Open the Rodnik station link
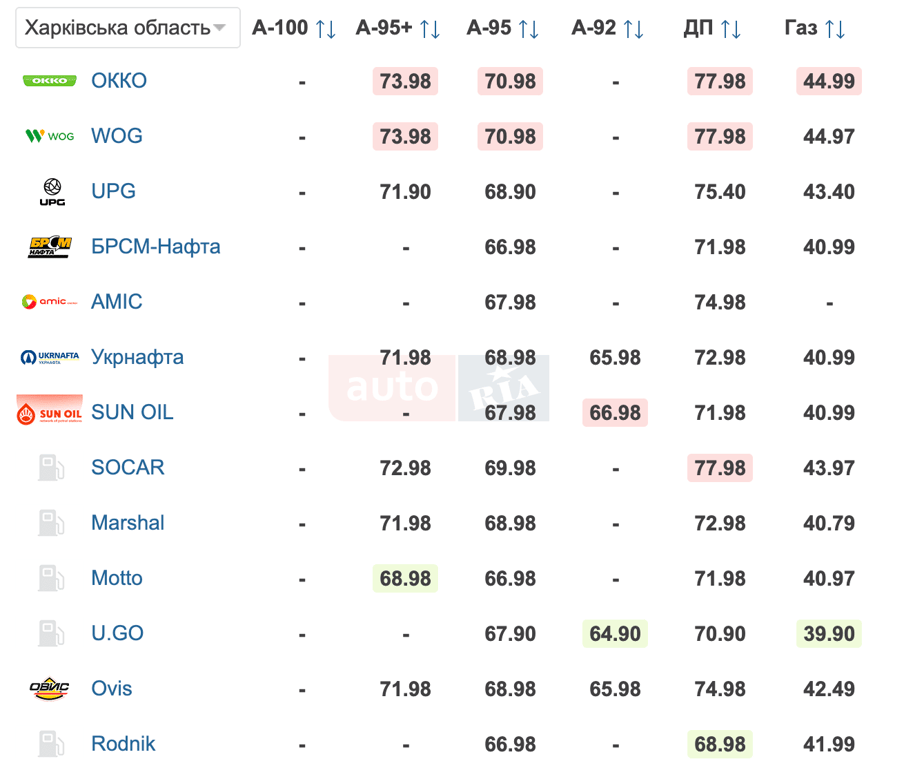This screenshot has width=904, height=768. click(x=123, y=744)
